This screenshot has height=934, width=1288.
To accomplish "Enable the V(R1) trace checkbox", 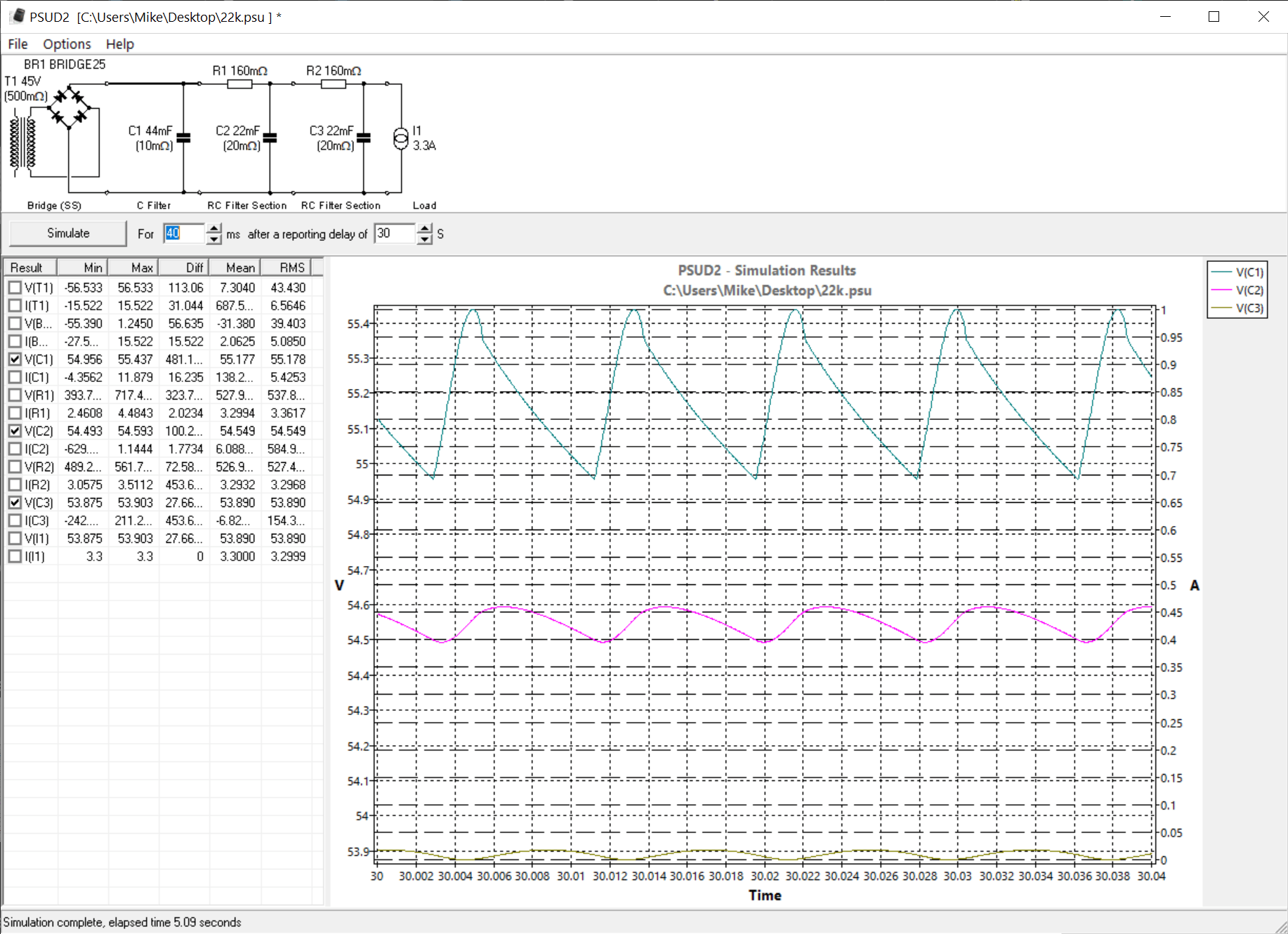I will click(15, 395).
